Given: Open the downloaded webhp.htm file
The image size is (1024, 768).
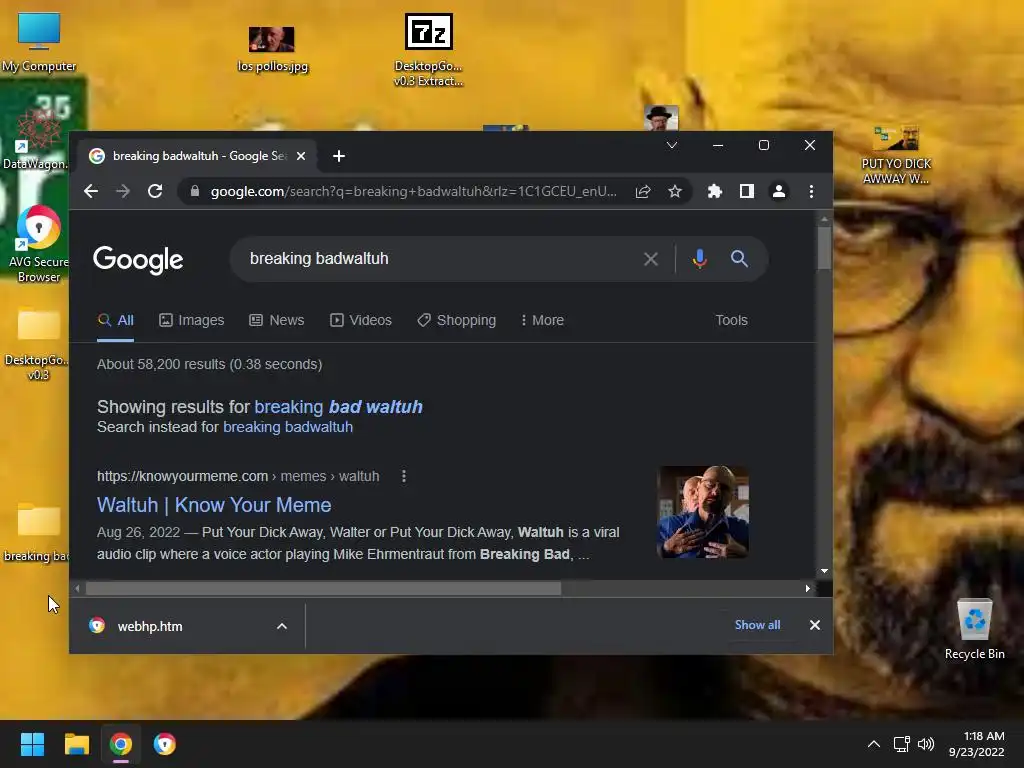Looking at the screenshot, I should [150, 626].
